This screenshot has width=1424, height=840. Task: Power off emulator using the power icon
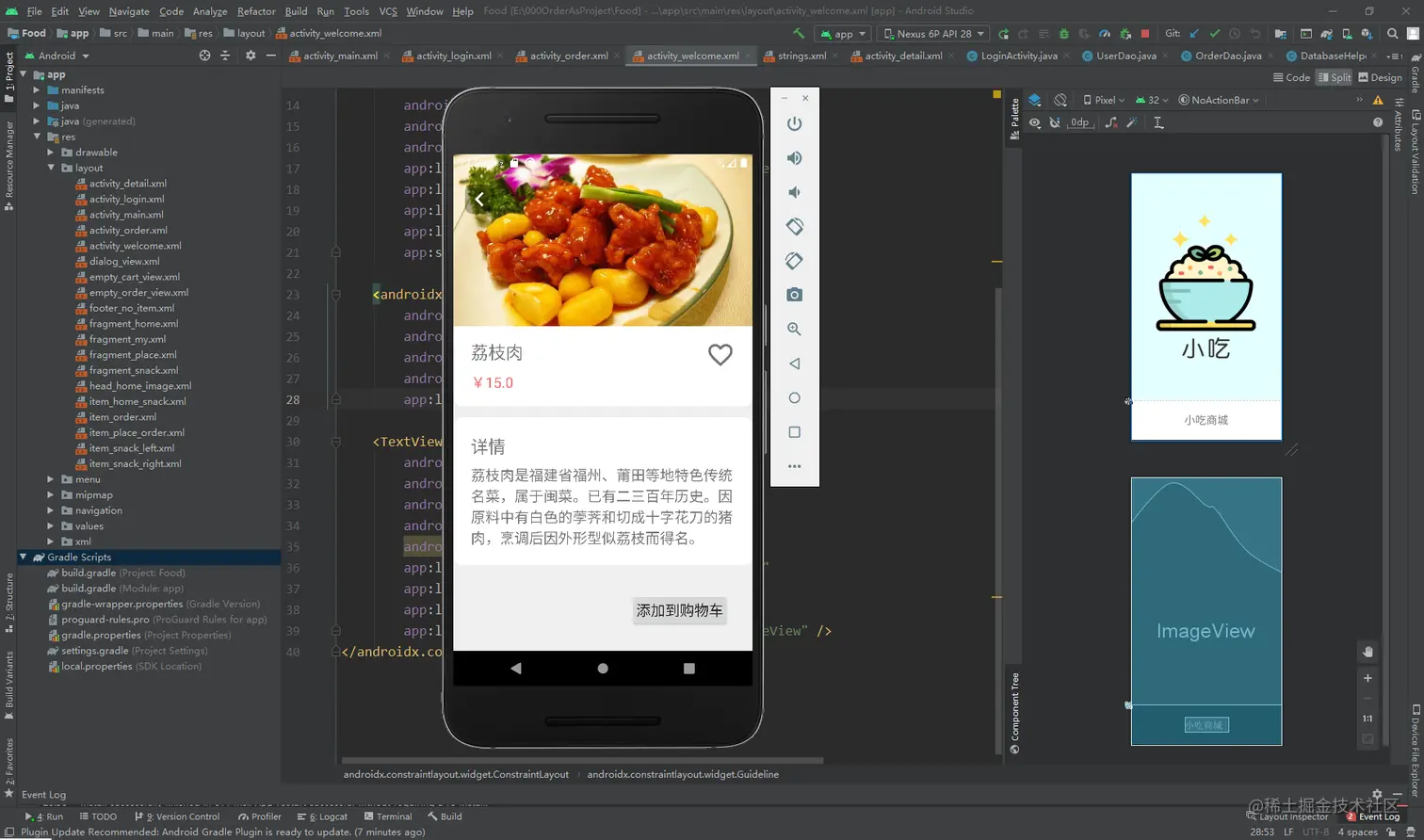click(794, 123)
